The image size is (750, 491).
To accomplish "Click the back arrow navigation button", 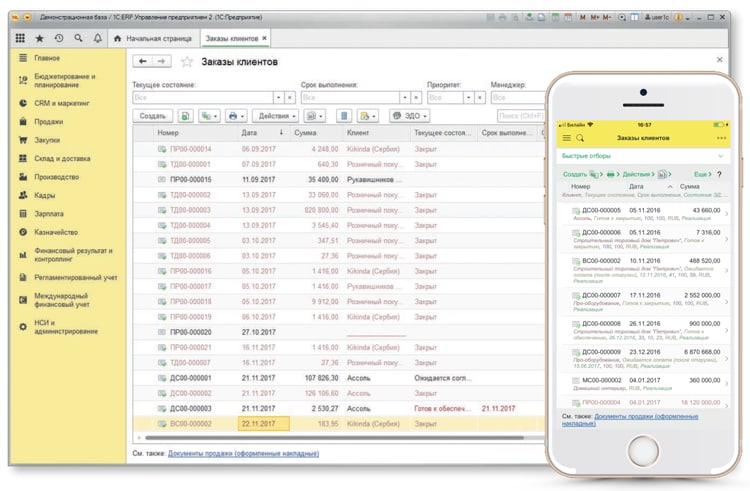I will pyautogui.click(x=143, y=61).
